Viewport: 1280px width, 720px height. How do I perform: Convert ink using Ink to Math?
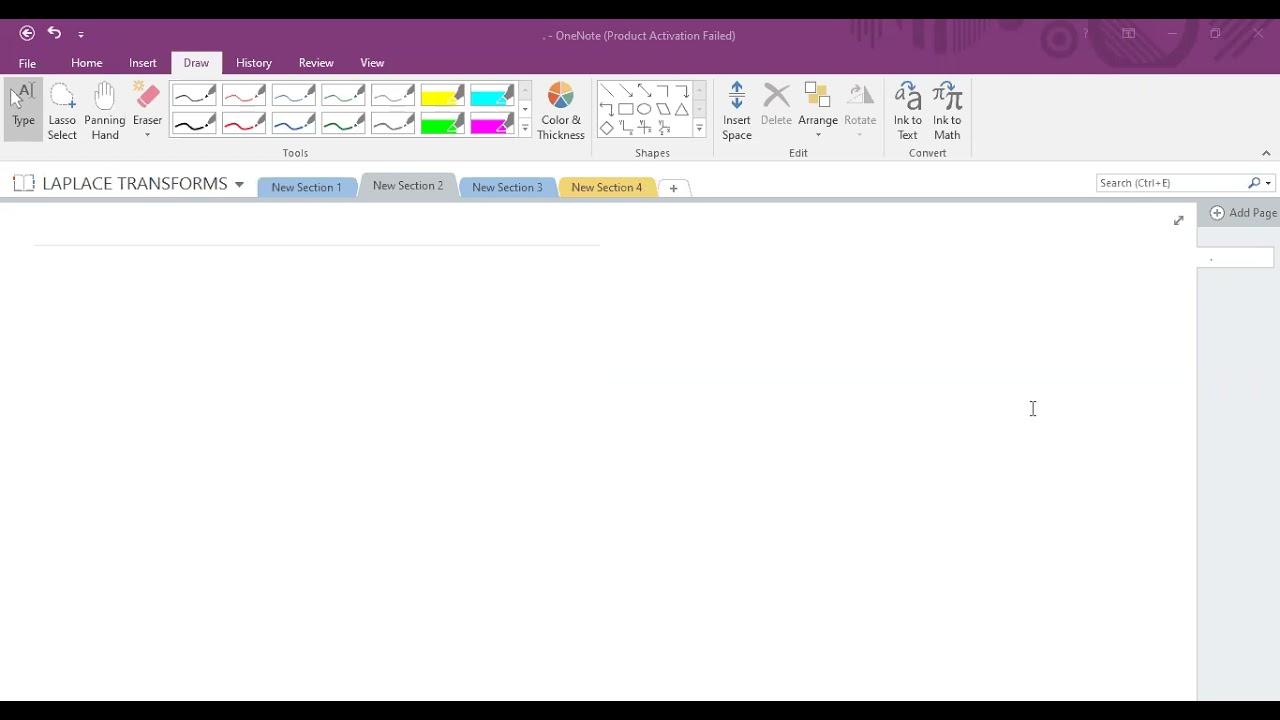(x=947, y=111)
